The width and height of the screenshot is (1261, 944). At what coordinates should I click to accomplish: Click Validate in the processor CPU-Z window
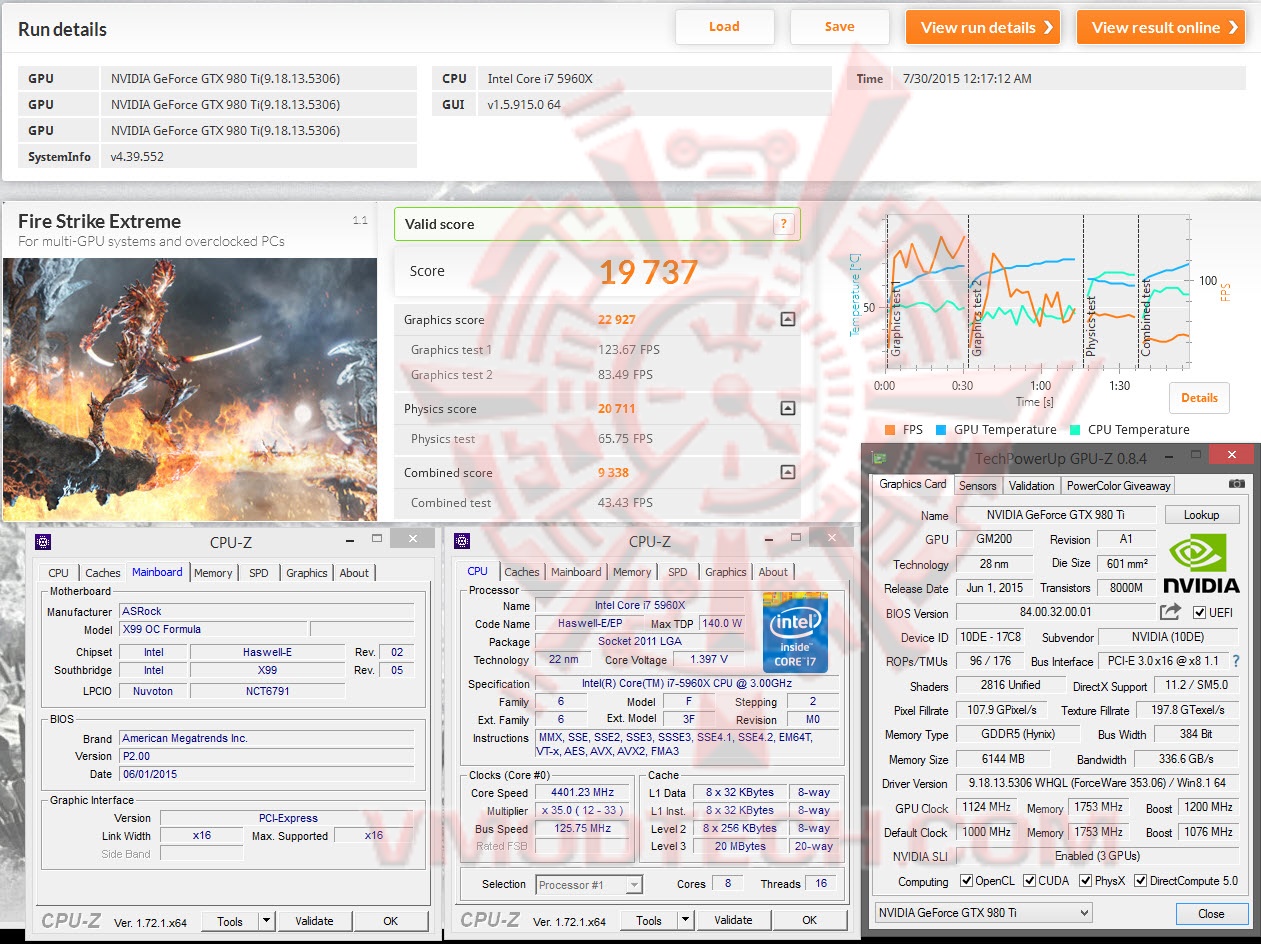733,920
